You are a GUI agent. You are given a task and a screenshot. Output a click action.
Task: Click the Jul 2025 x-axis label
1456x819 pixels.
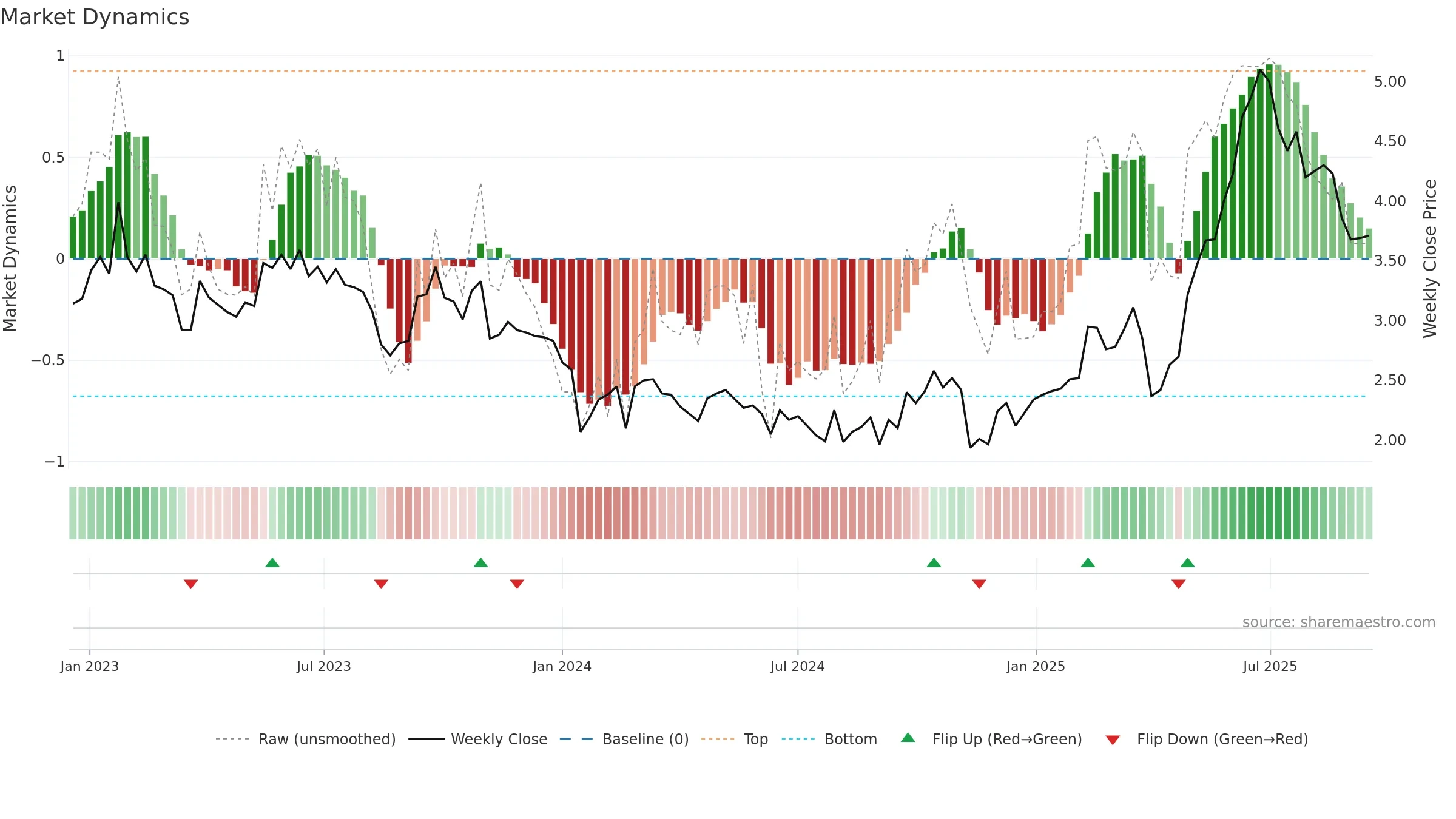(x=1270, y=666)
